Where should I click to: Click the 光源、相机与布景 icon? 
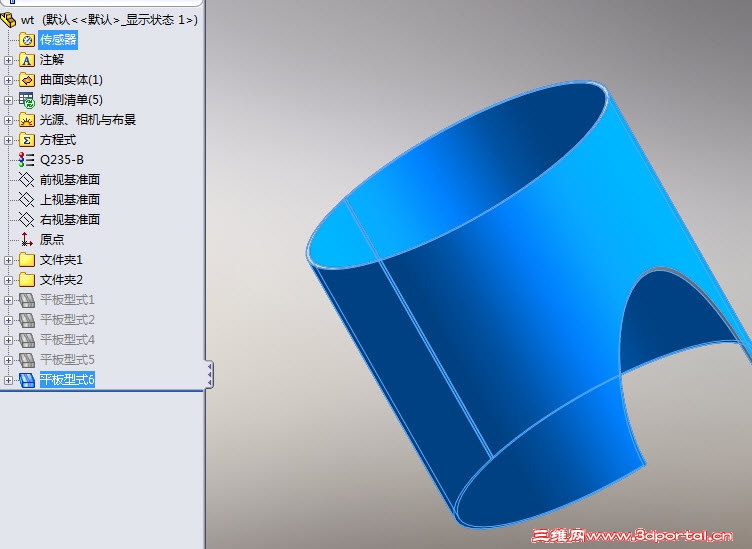point(27,120)
